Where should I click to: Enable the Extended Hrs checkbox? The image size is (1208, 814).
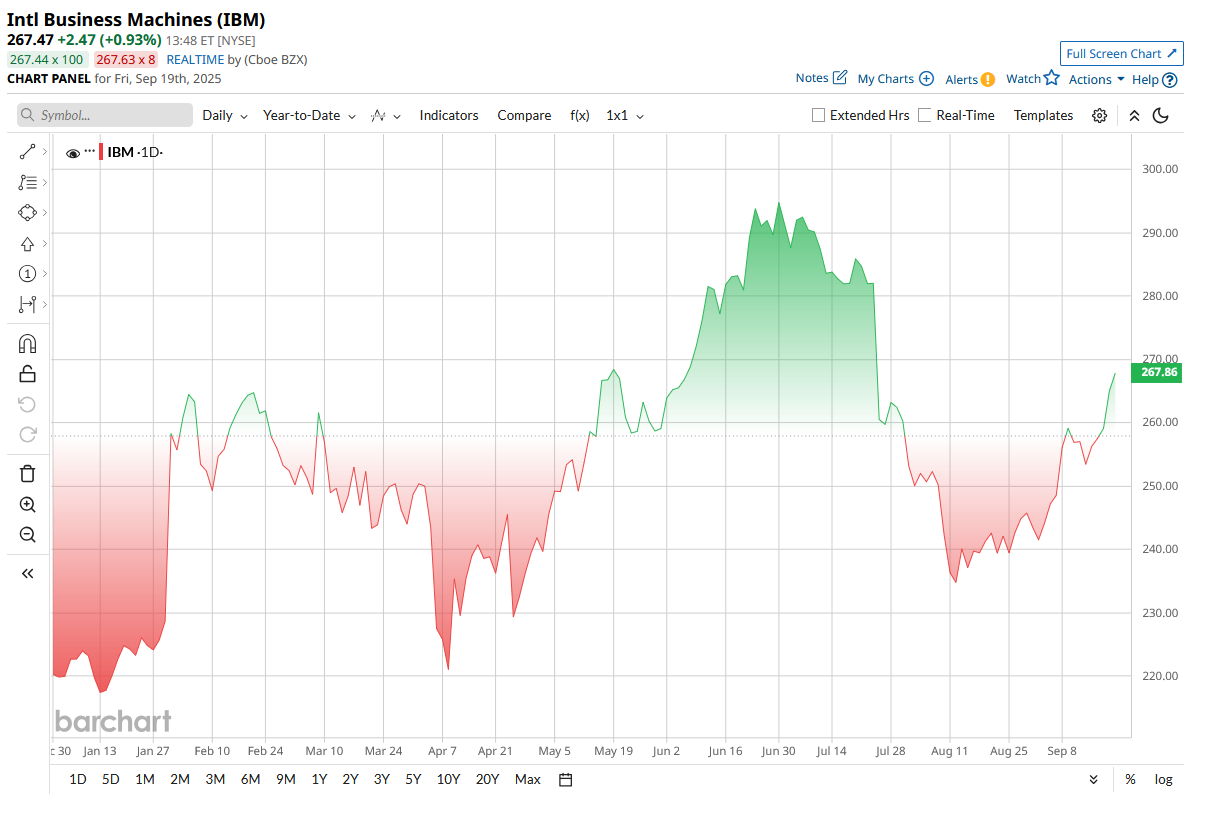click(x=818, y=115)
